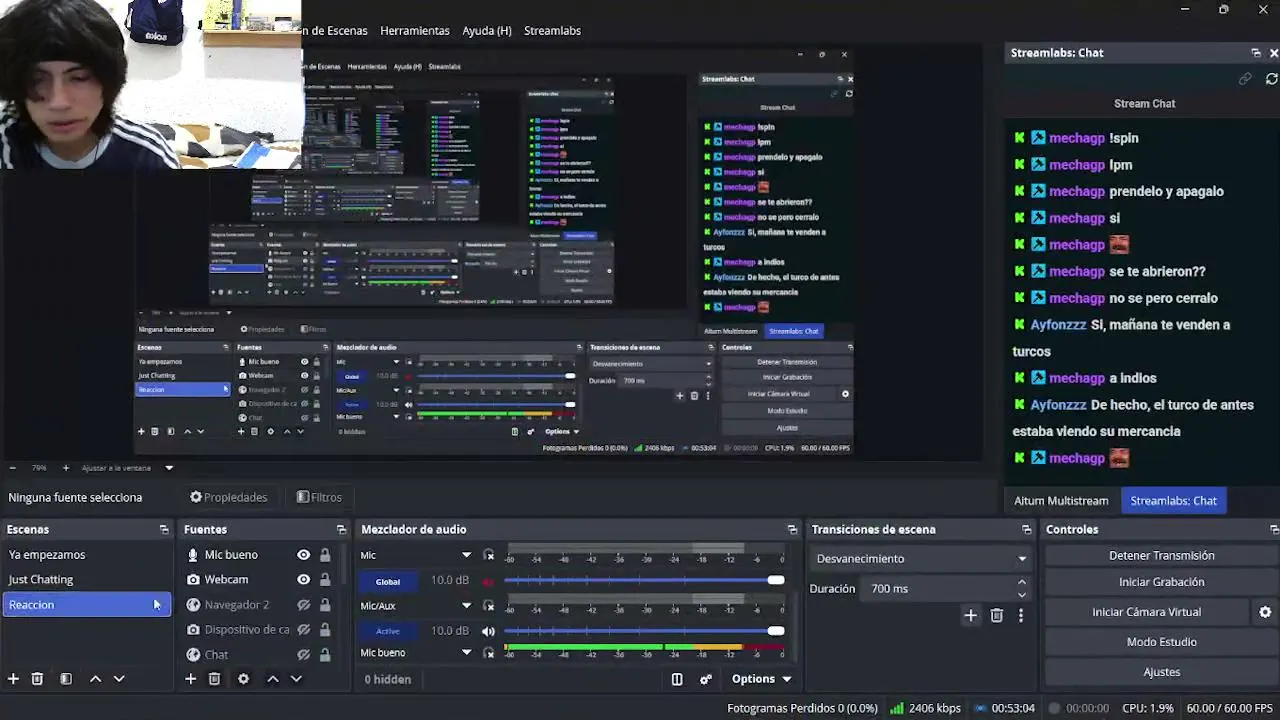The width and height of the screenshot is (1280, 720).
Task: Open the Mic channel dropdown arrow
Action: tap(466, 555)
